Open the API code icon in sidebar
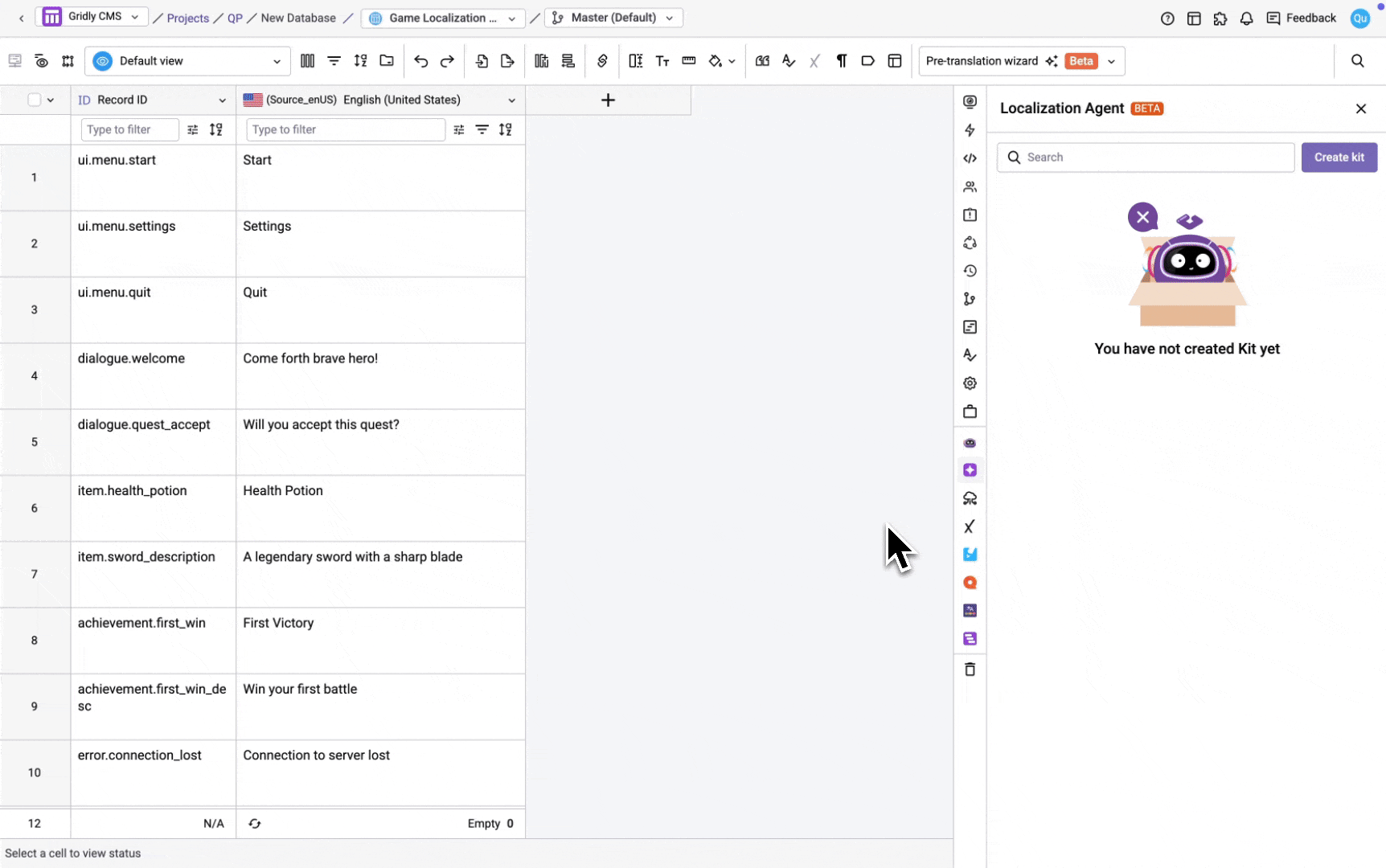 [x=970, y=158]
